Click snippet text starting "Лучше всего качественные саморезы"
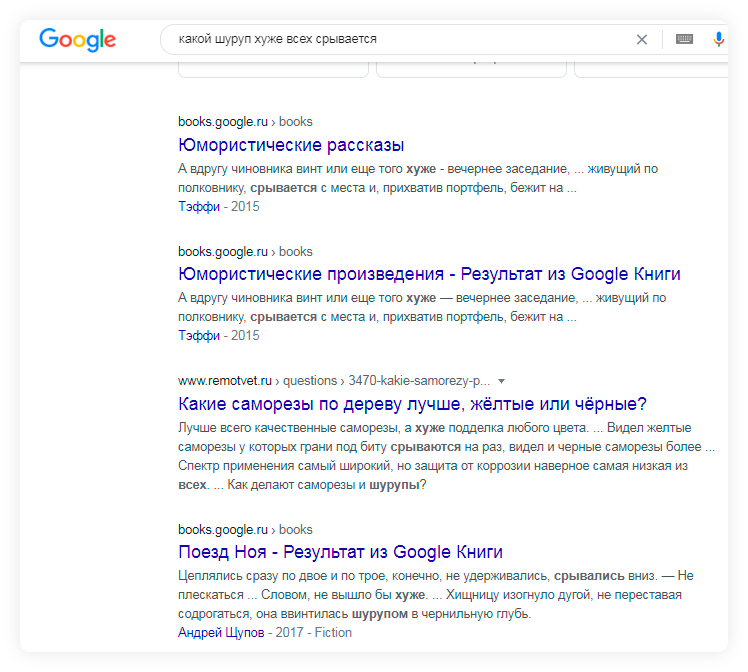The image size is (748, 672). coord(447,456)
